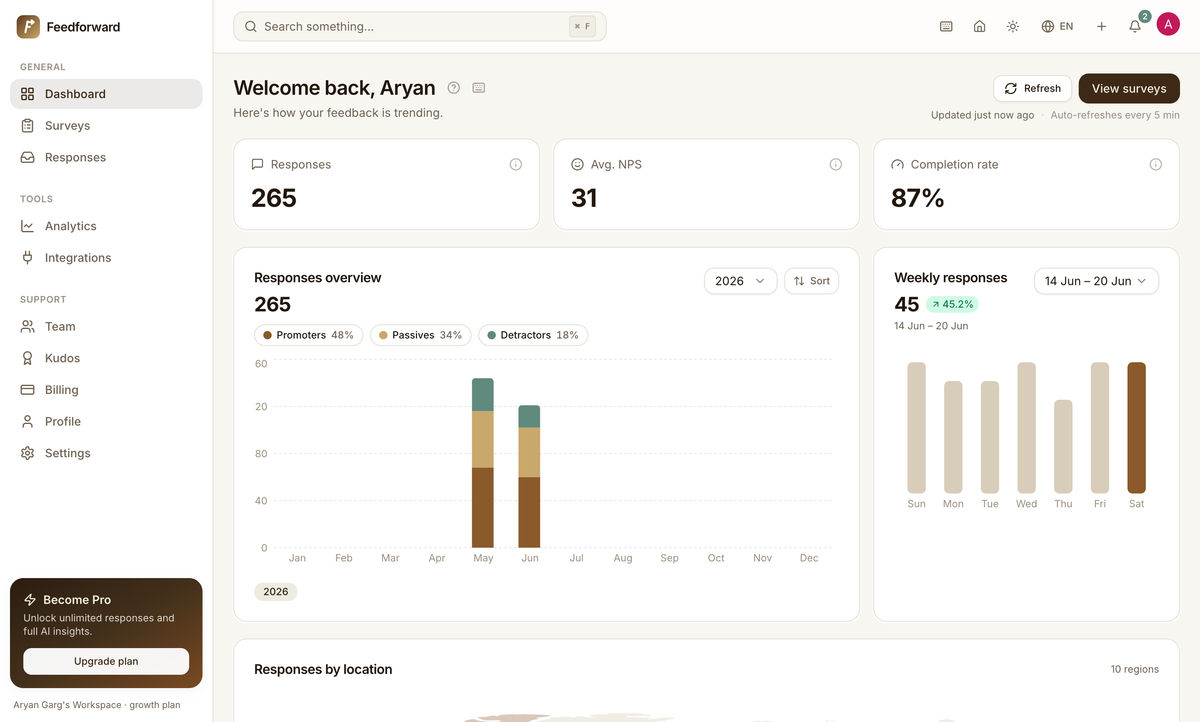
Task: Toggle the Detractors 18% legend chip
Action: (x=533, y=335)
